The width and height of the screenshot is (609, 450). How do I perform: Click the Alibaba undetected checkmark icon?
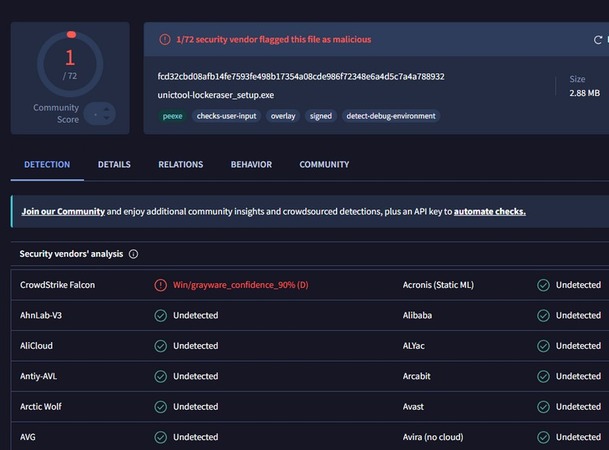tap(543, 315)
